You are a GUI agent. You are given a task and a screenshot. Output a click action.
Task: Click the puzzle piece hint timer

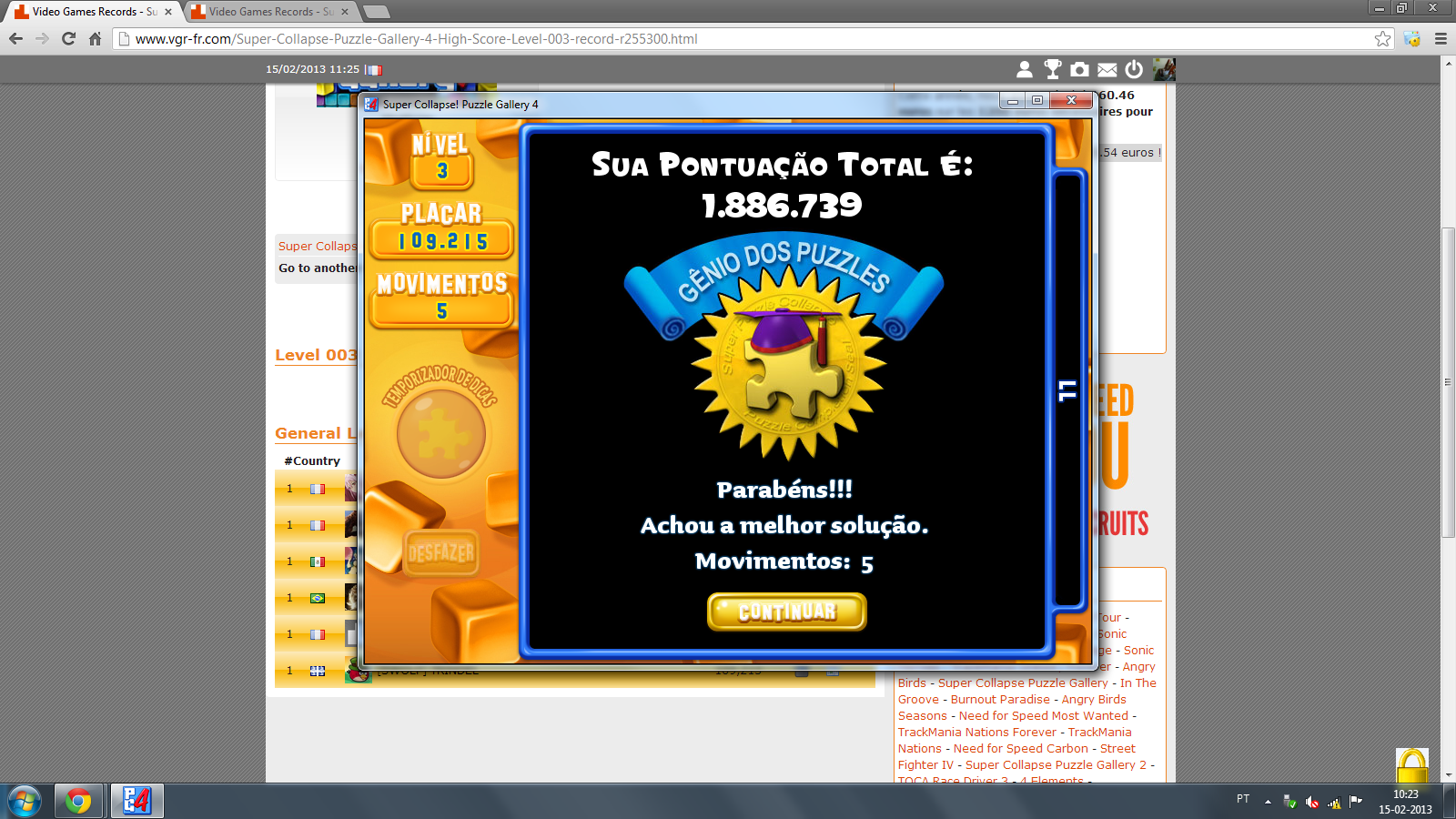pos(441,434)
